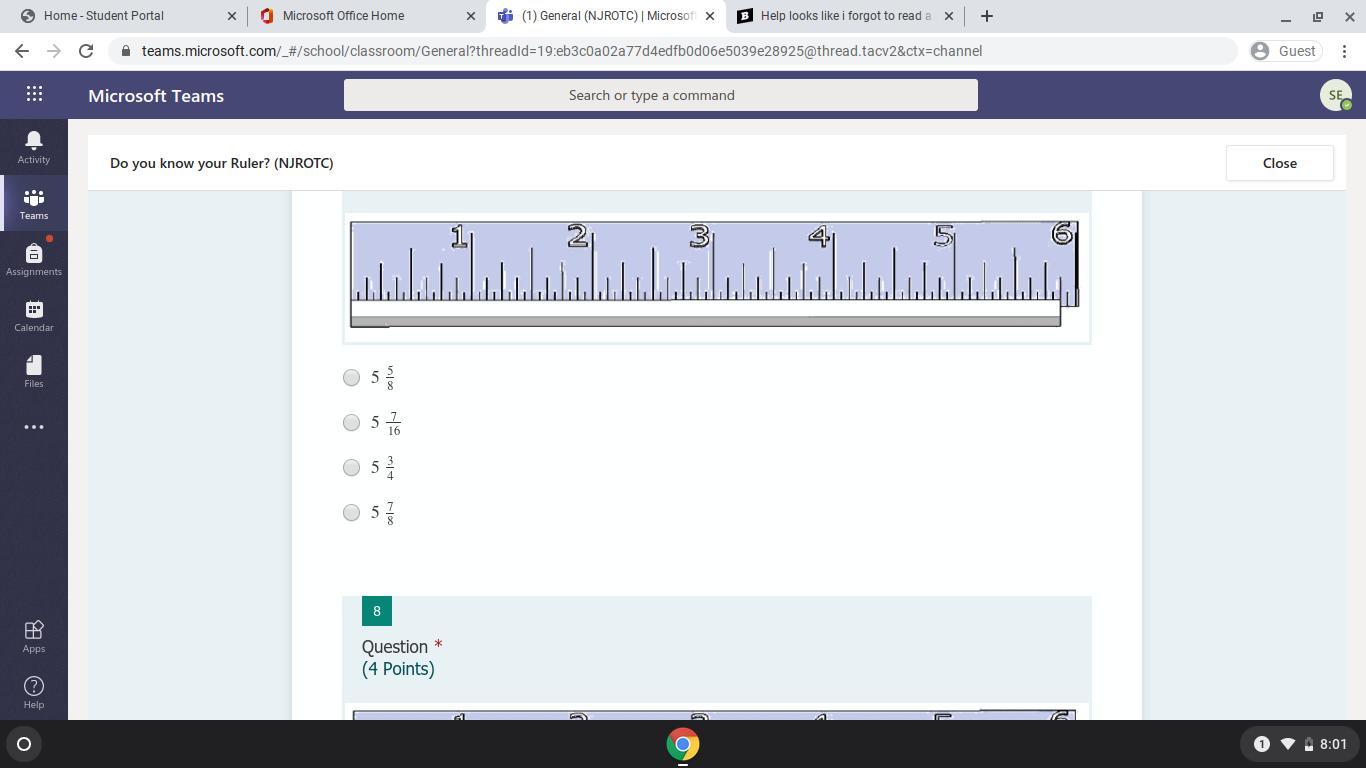Image resolution: width=1366 pixels, height=768 pixels.
Task: View site information lock icon
Action: point(125,51)
